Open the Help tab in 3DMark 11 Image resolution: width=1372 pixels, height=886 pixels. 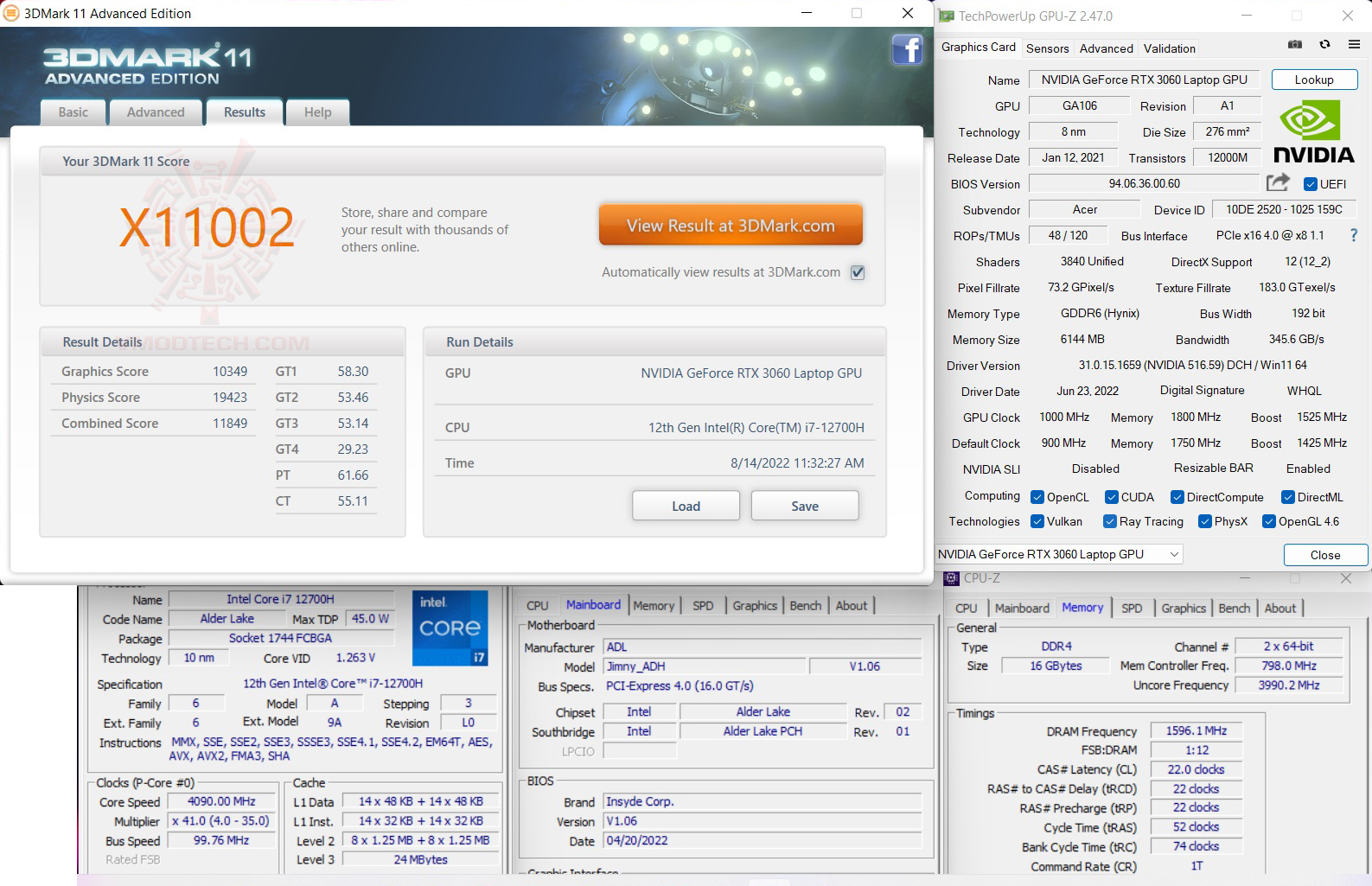(318, 112)
